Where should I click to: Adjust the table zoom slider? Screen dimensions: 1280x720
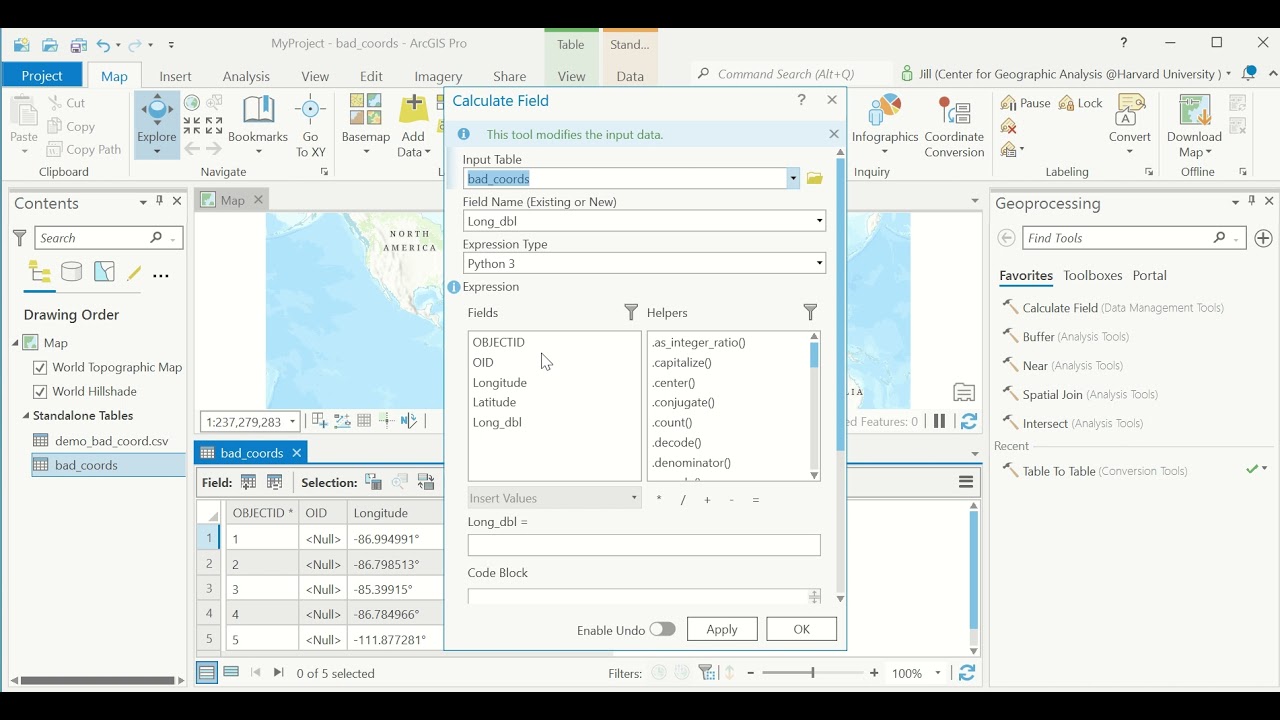pyautogui.click(x=812, y=673)
